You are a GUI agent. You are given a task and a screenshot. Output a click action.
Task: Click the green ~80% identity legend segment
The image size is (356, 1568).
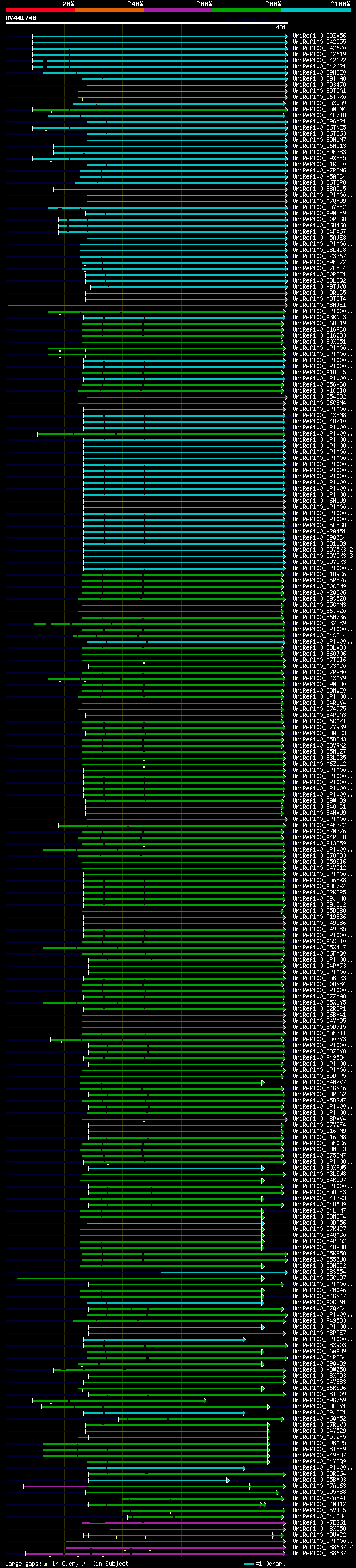tap(247, 10)
